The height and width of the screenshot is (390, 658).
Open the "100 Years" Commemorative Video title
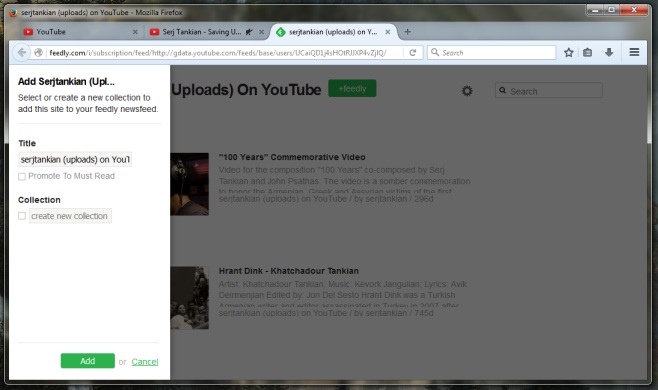(x=292, y=157)
